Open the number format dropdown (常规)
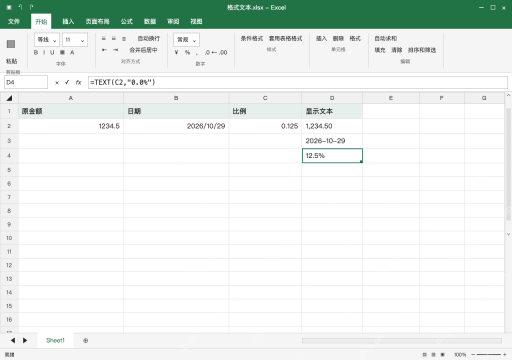 tap(186, 40)
